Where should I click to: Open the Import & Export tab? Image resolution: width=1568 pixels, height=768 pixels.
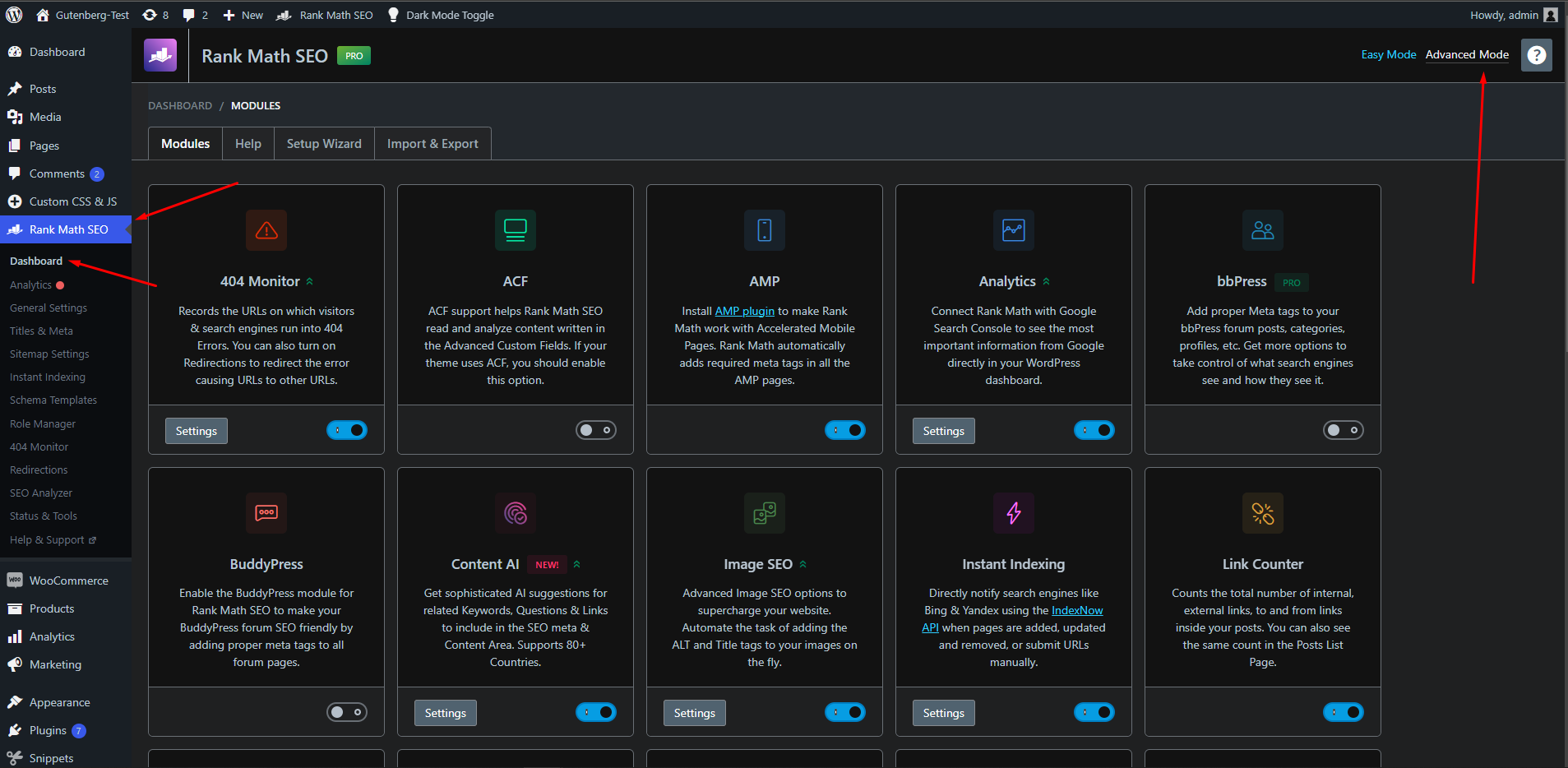[432, 144]
